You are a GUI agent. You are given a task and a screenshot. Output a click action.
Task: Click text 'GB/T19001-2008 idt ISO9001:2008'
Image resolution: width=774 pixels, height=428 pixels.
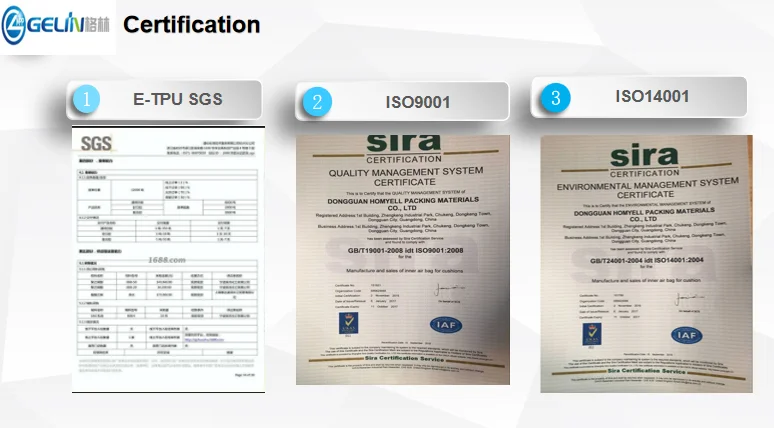pyautogui.click(x=405, y=250)
